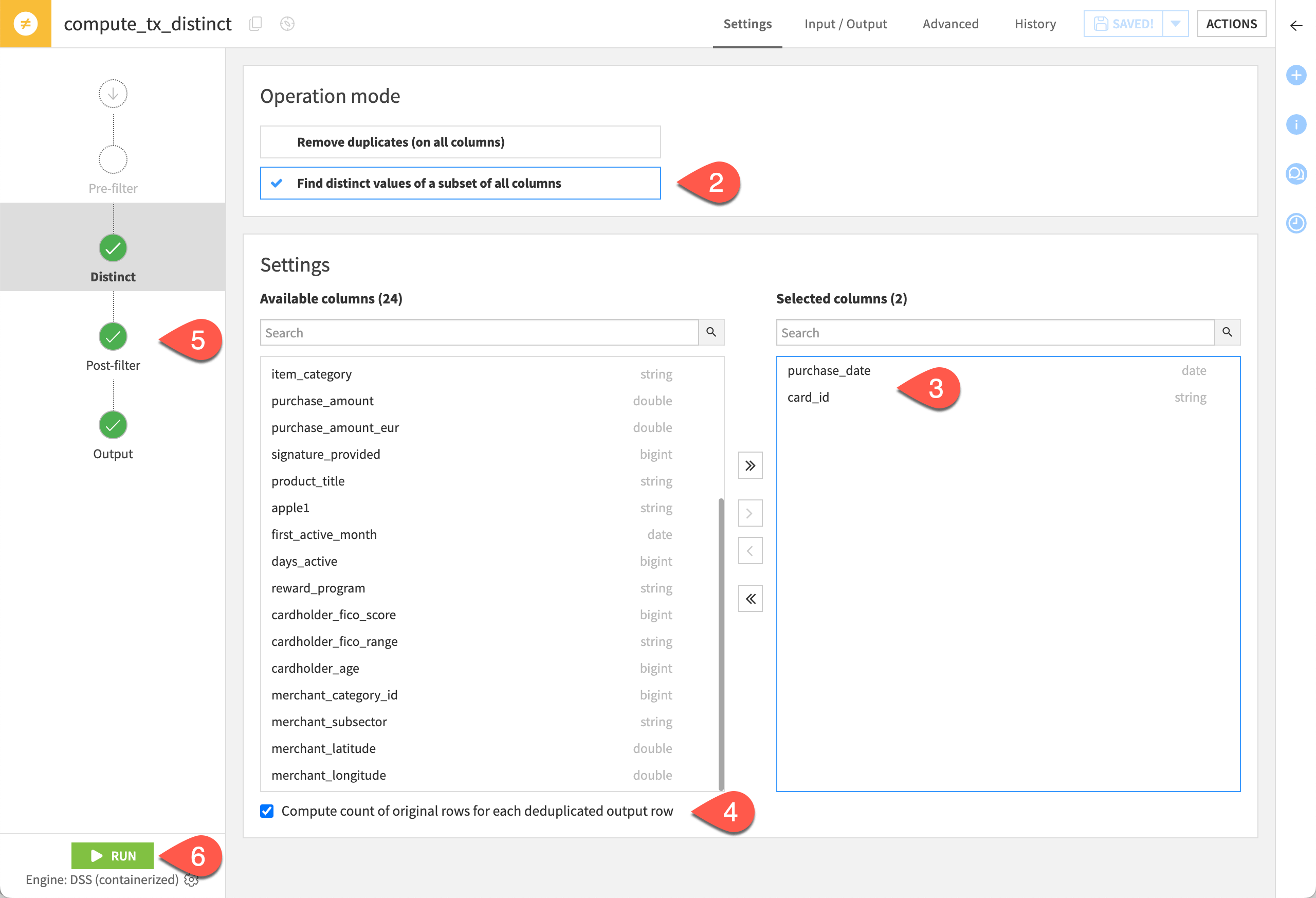The height and width of the screenshot is (898, 1316).
Task: Uncheck Compute count of original rows
Action: (x=267, y=811)
